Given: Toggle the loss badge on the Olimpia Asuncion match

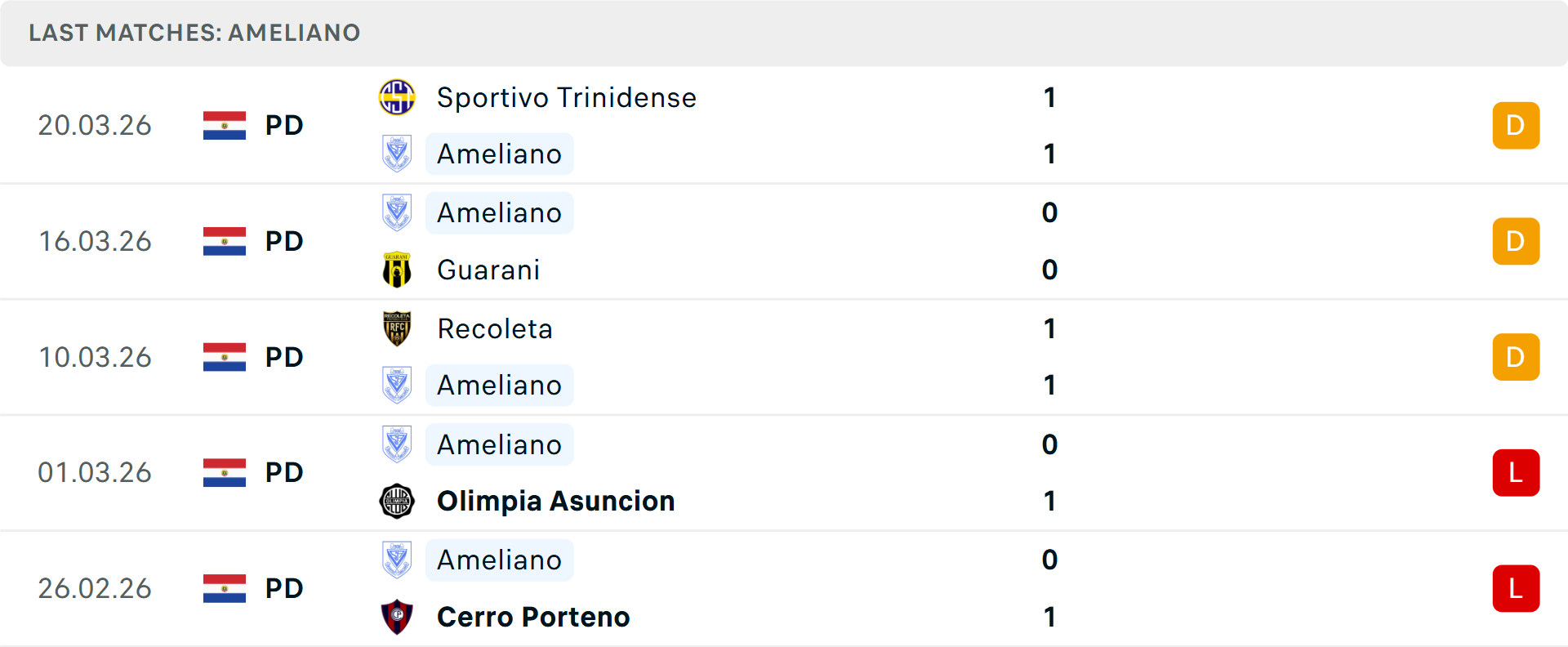Looking at the screenshot, I should click(1516, 472).
